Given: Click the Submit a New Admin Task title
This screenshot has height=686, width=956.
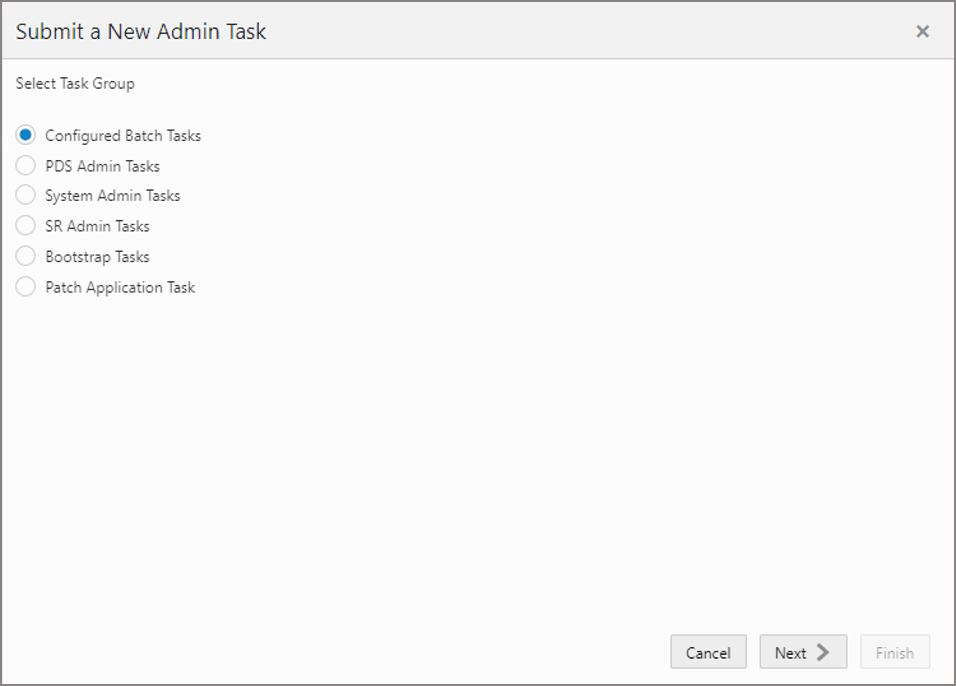Looking at the screenshot, I should click(x=140, y=31).
